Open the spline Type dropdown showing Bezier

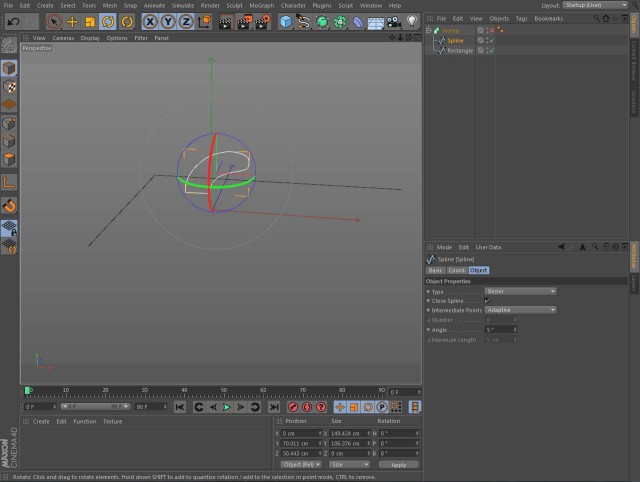(520, 291)
